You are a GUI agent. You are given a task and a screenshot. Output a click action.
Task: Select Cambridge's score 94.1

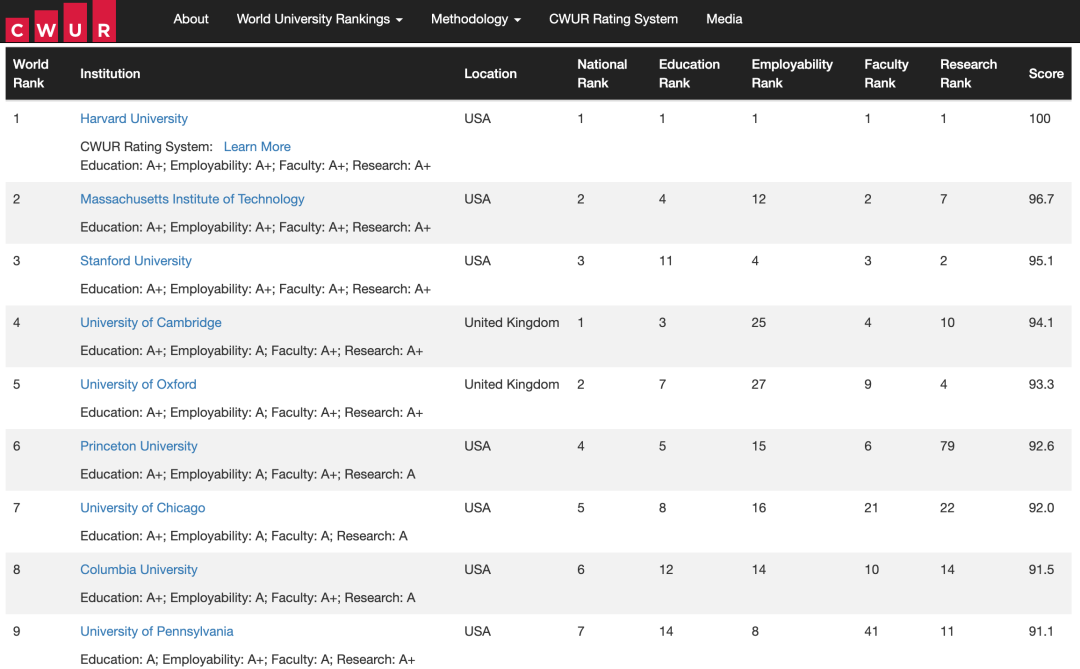pos(1041,322)
